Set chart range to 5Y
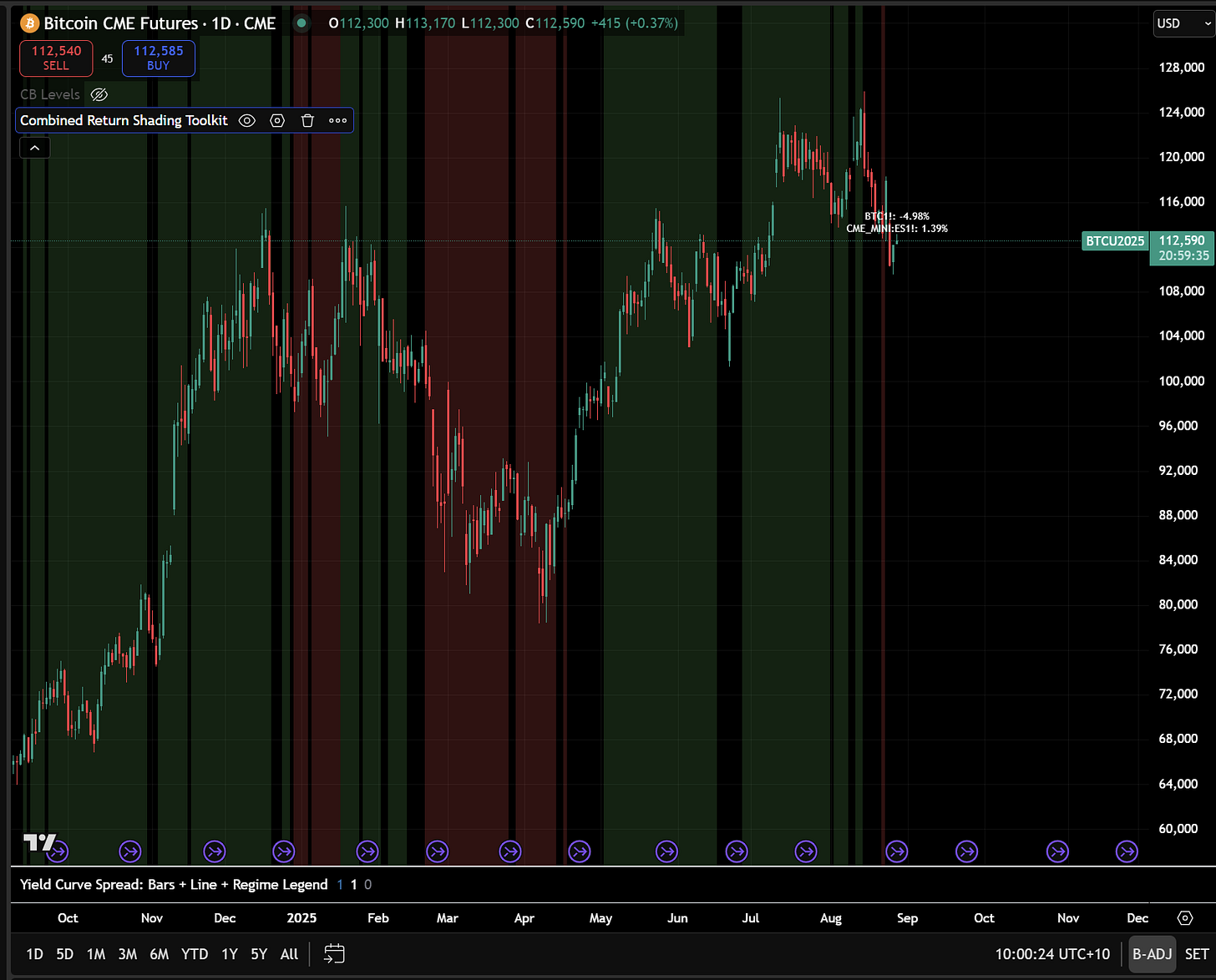 pyautogui.click(x=259, y=953)
